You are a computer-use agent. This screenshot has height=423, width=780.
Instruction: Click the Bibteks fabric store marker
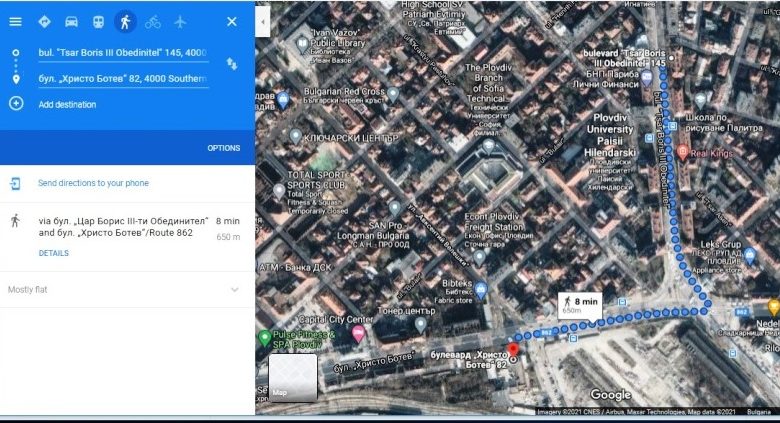tap(481, 290)
